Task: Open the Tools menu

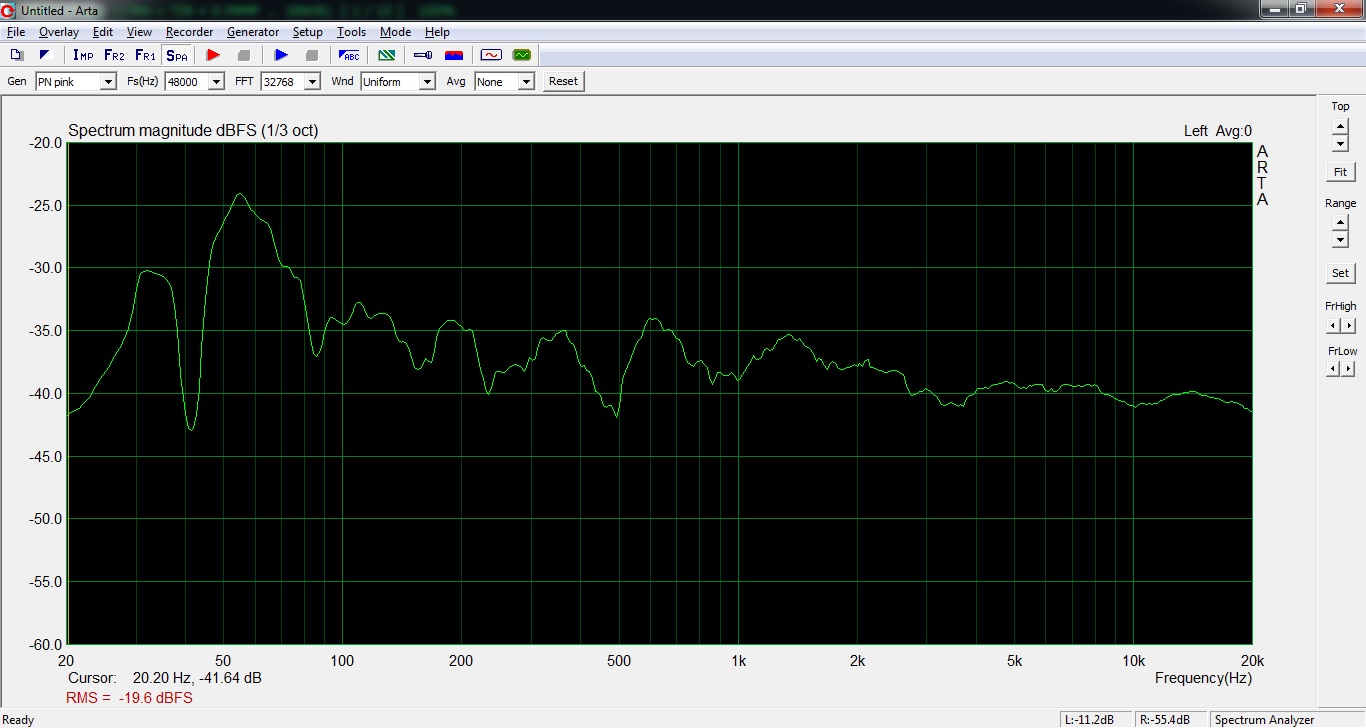Action: point(352,32)
